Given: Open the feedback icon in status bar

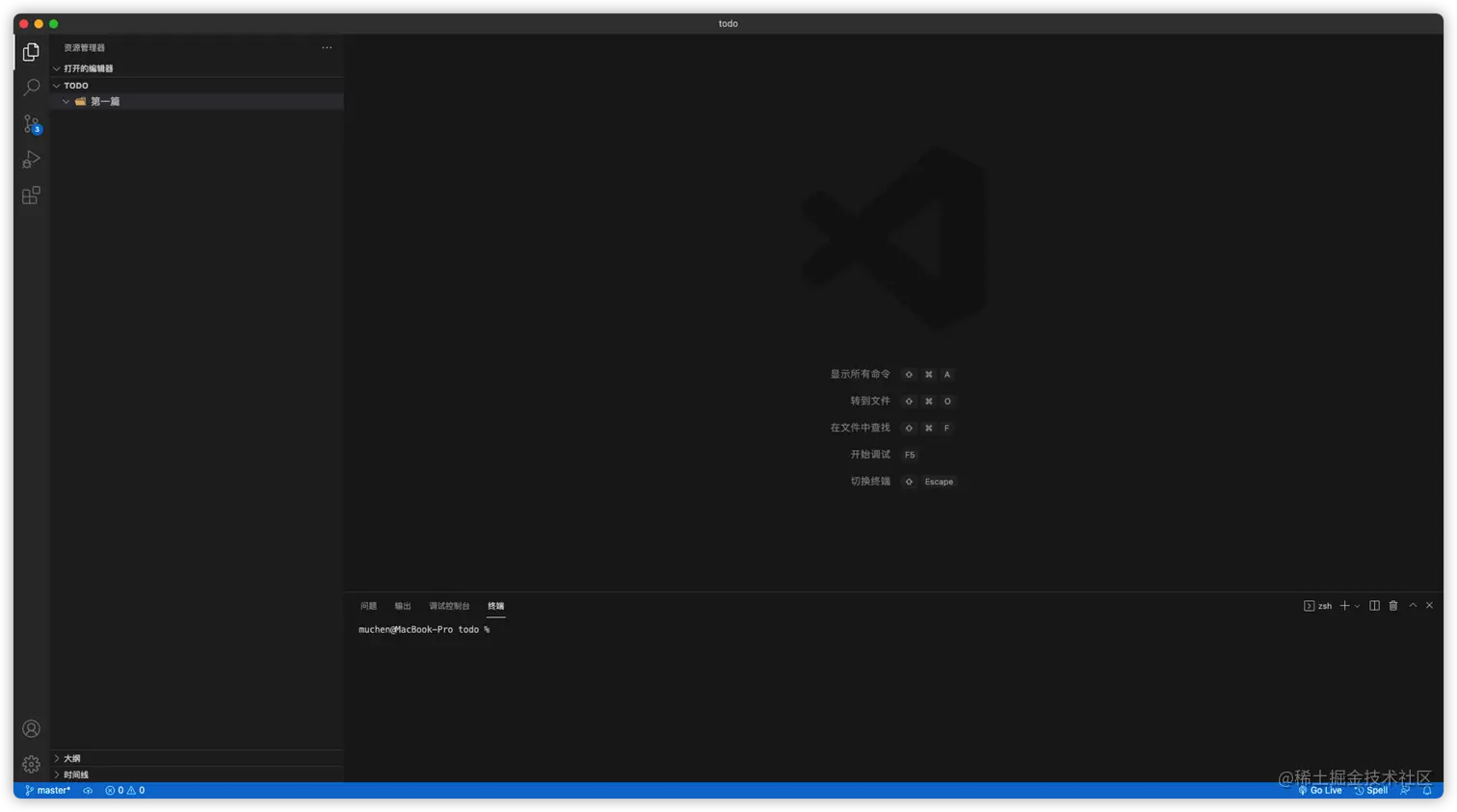Looking at the screenshot, I should (1406, 791).
